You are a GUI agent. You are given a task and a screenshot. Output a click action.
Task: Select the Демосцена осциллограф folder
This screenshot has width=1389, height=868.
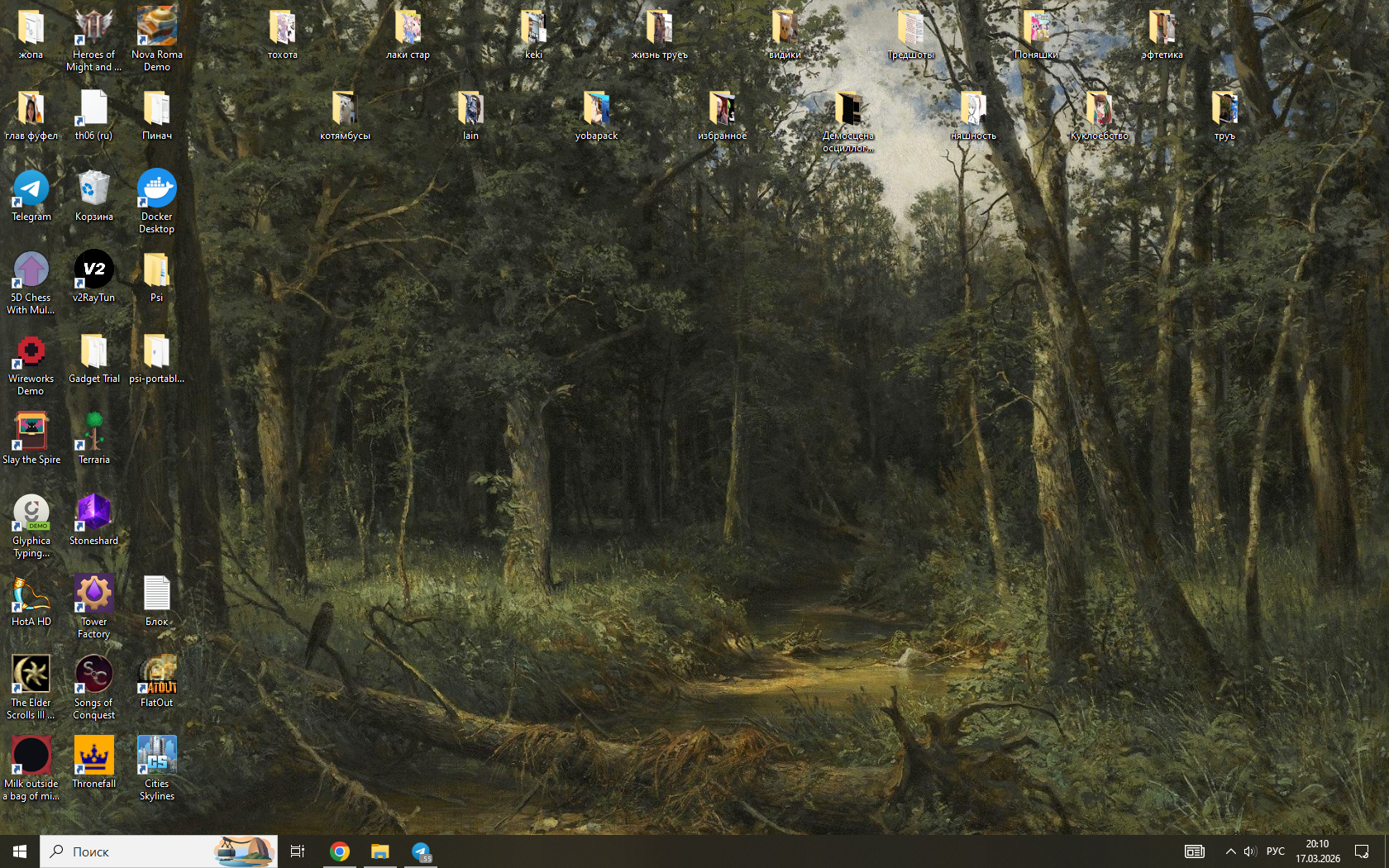point(848,121)
